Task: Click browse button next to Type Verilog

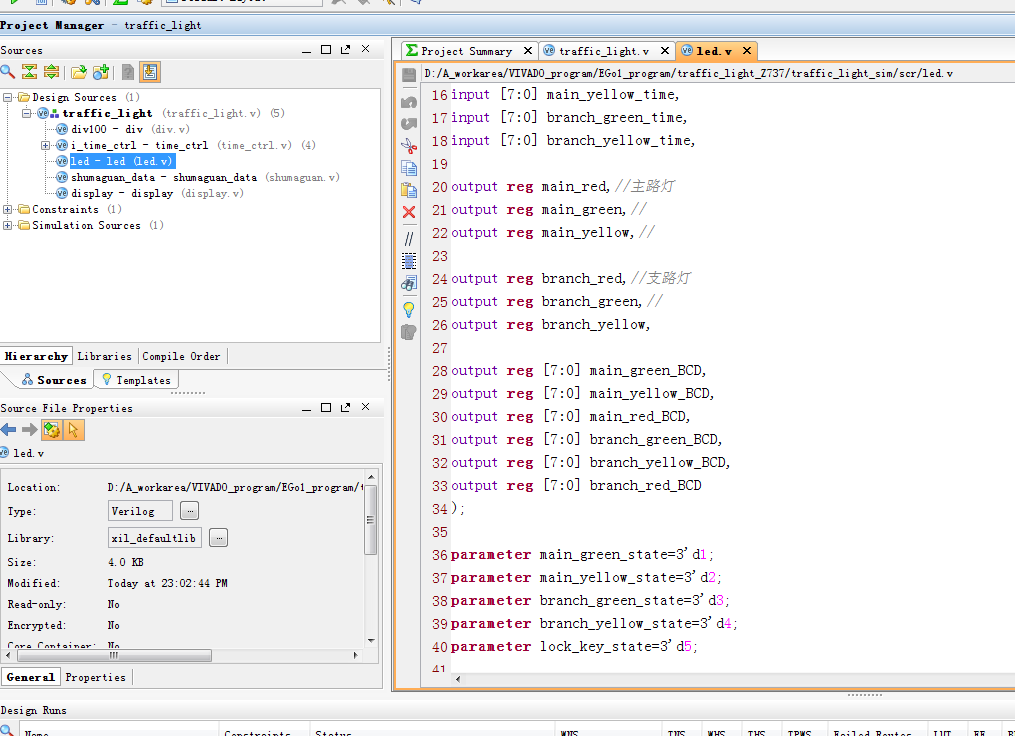Action: [x=190, y=511]
